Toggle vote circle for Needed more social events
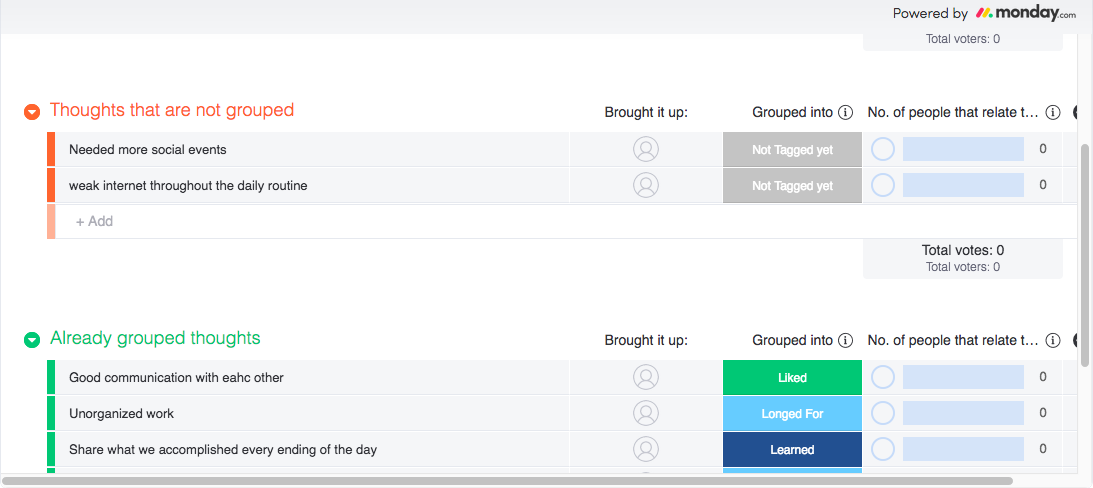 883,149
